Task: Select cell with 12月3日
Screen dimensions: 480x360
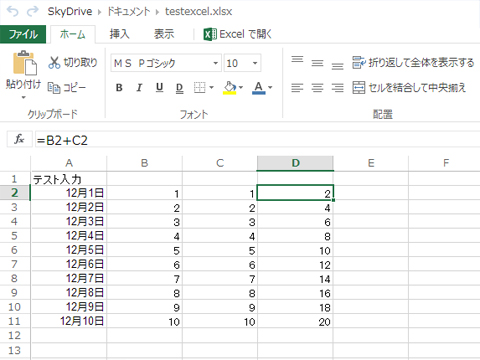Action: [69, 222]
